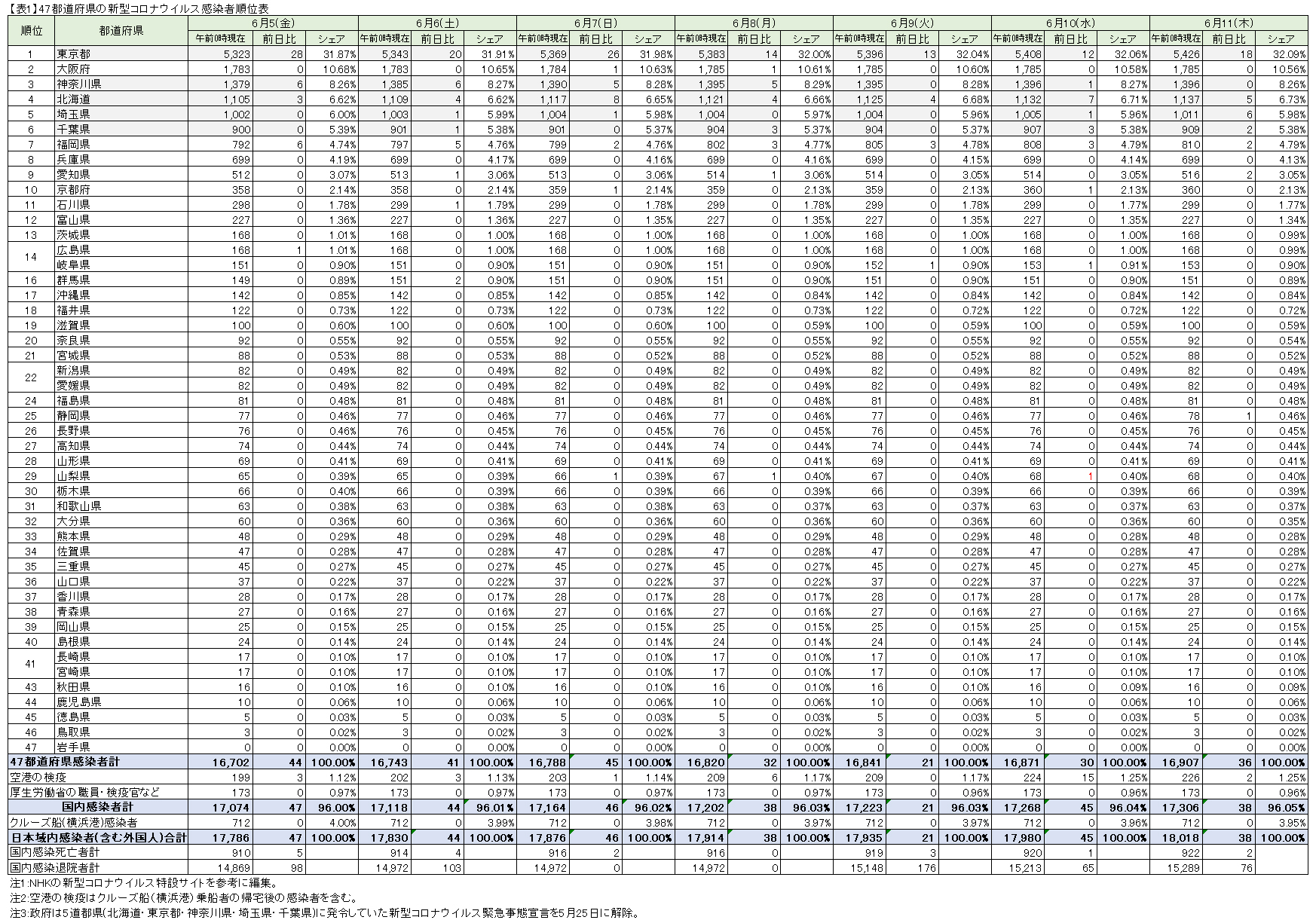Select the 順位 column header
The width and height of the screenshot is (1316, 920).
click(31, 31)
